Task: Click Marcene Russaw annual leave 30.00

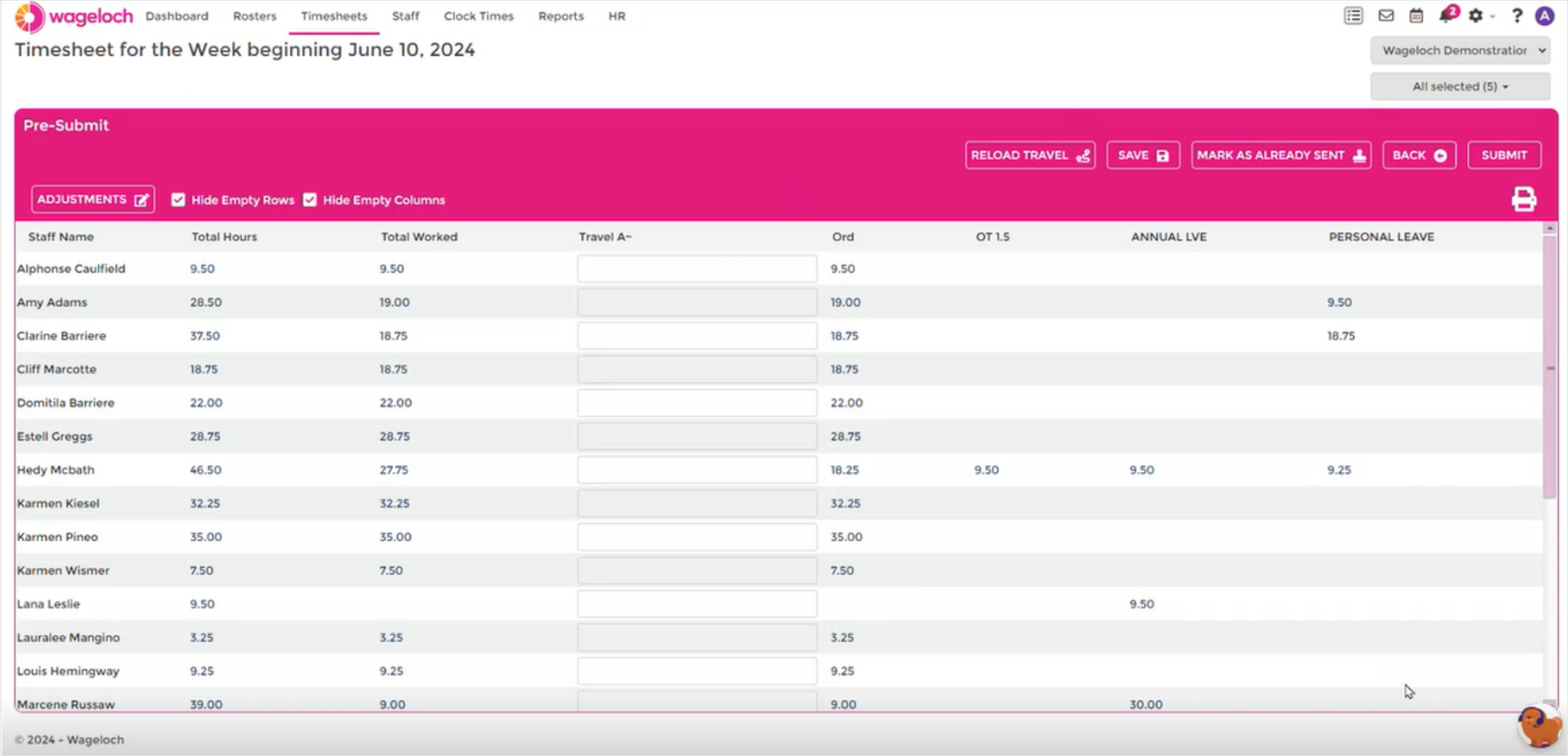Action: tap(1146, 704)
